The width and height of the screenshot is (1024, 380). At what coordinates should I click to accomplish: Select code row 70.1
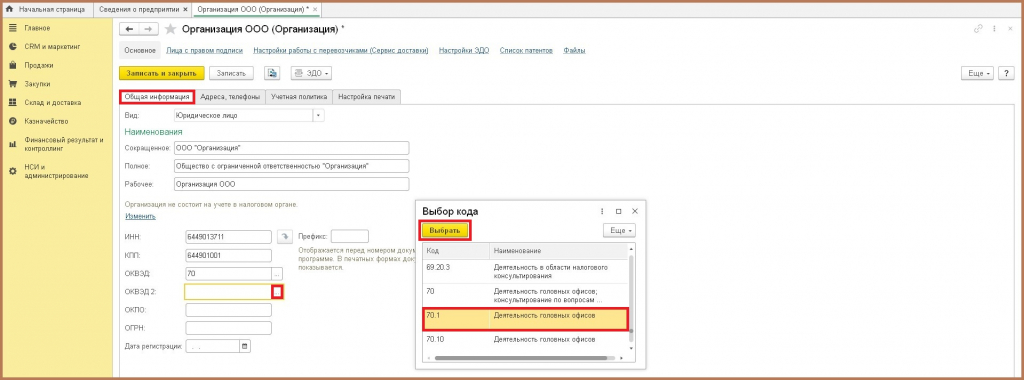click(x=525, y=318)
